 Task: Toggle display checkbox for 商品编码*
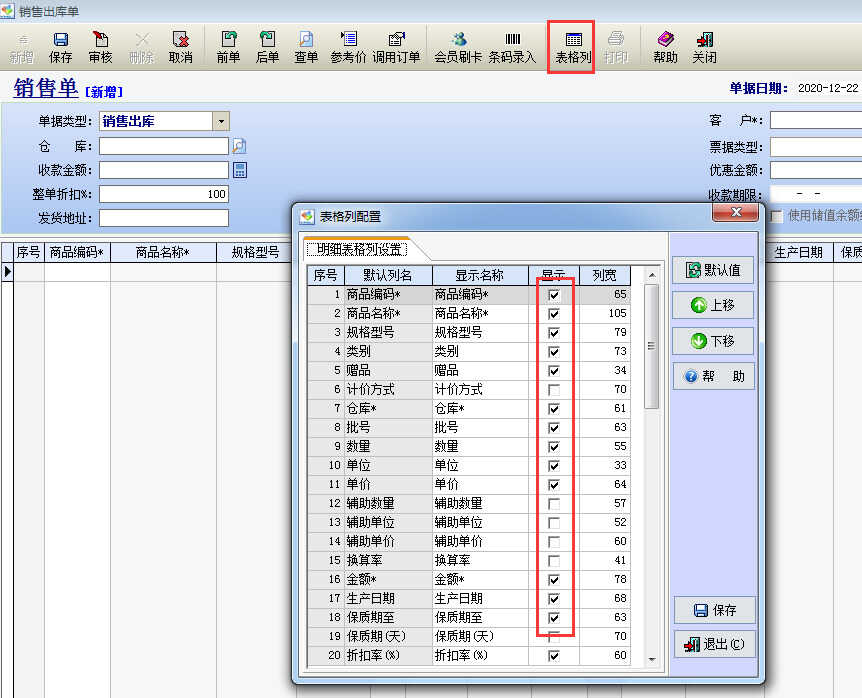(x=554, y=295)
